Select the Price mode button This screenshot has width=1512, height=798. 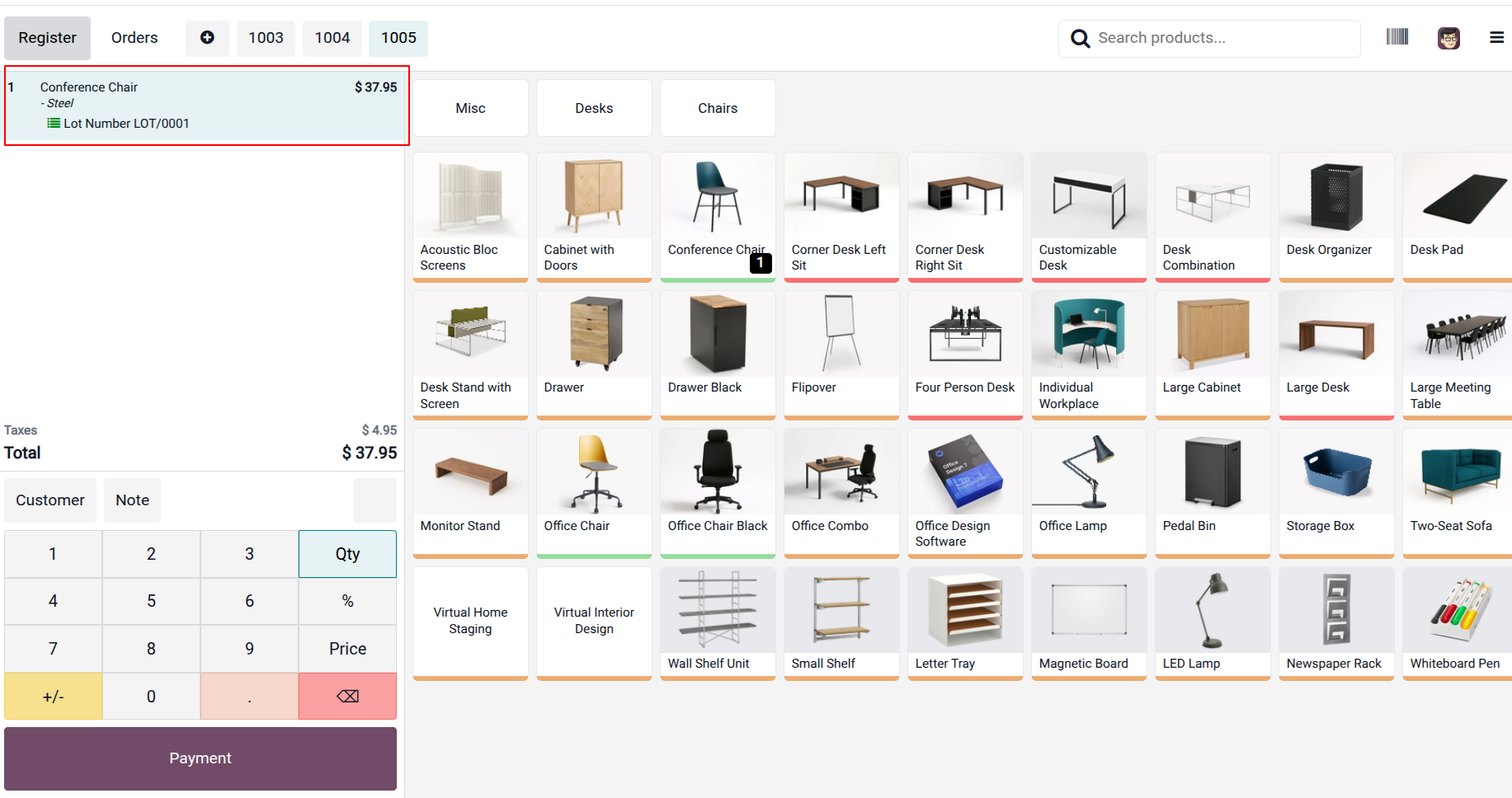(x=347, y=649)
